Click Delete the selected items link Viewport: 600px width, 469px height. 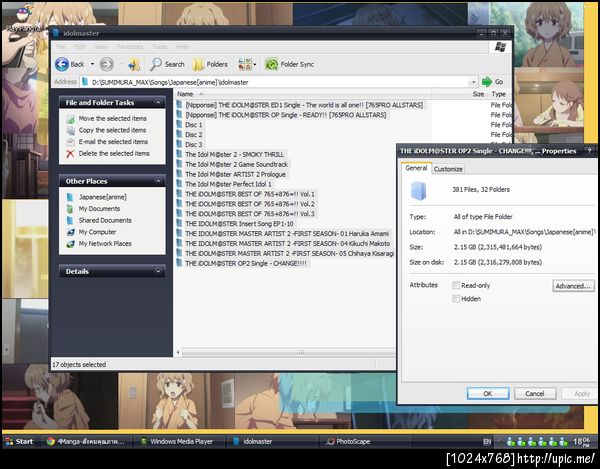[114, 153]
